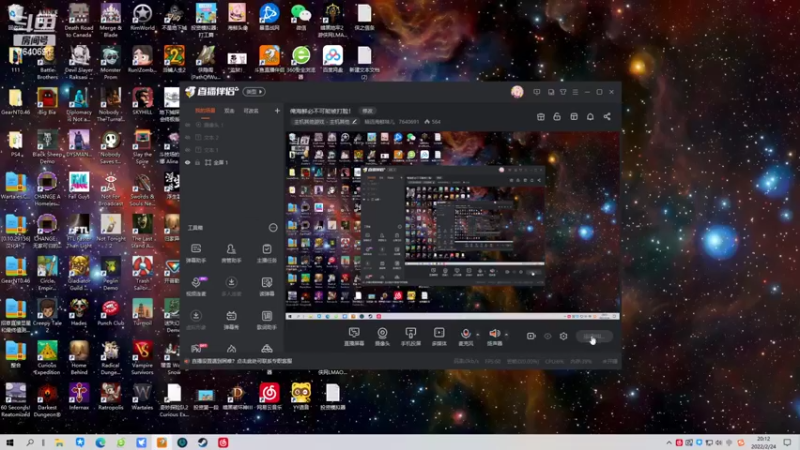This screenshot has width=800, height=450.
Task: Open the room manager assistant tool
Action: tap(231, 253)
